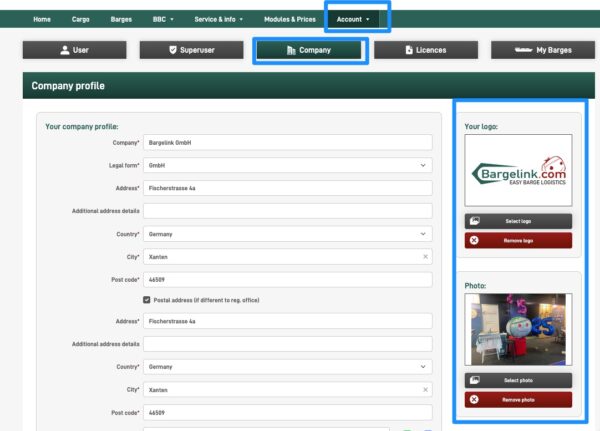Open the My Barges tab
The image size is (600, 431).
[543, 50]
